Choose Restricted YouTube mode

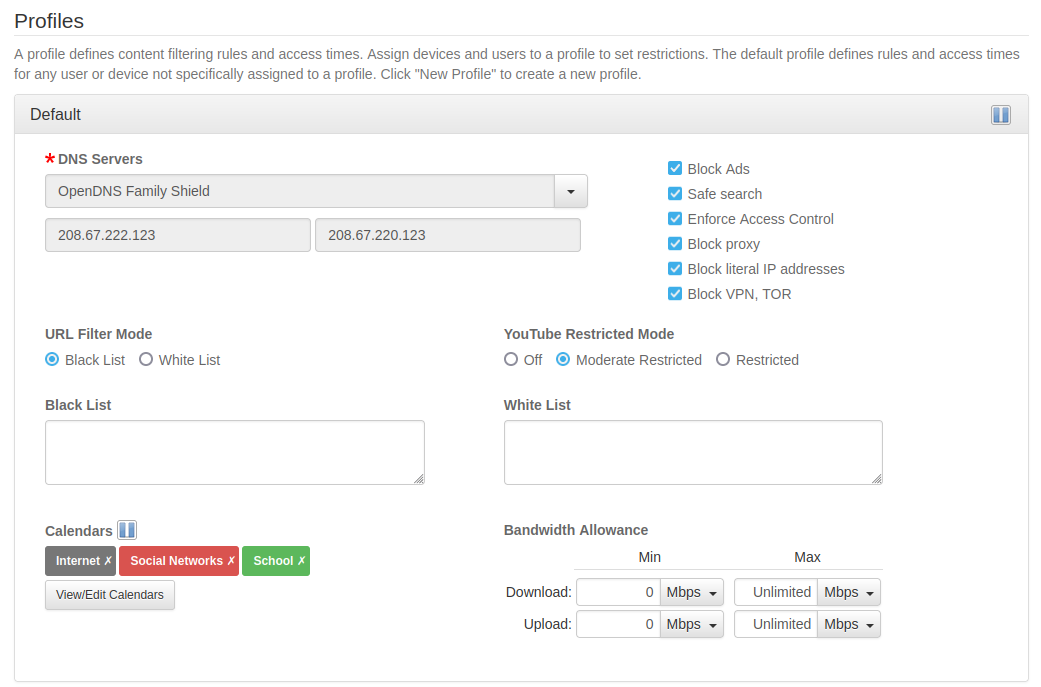[723, 360]
